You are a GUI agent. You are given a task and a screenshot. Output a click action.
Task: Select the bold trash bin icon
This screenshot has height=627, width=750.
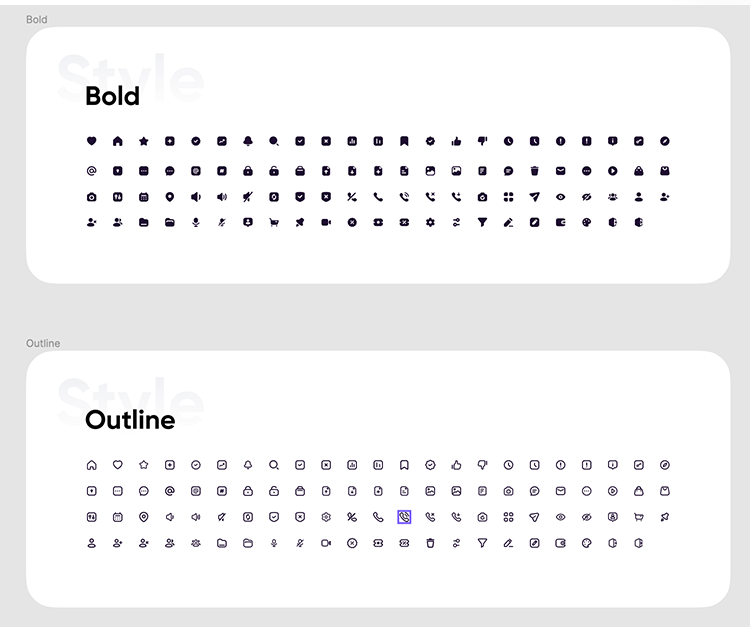[534, 170]
